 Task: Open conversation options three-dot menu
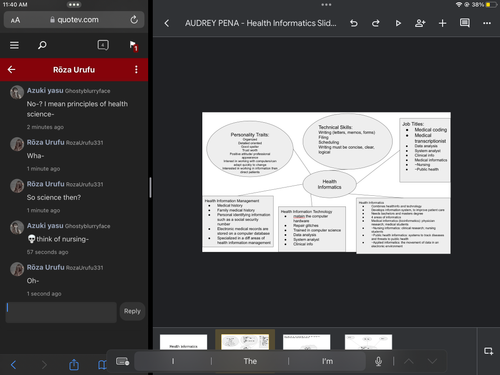click(x=136, y=69)
